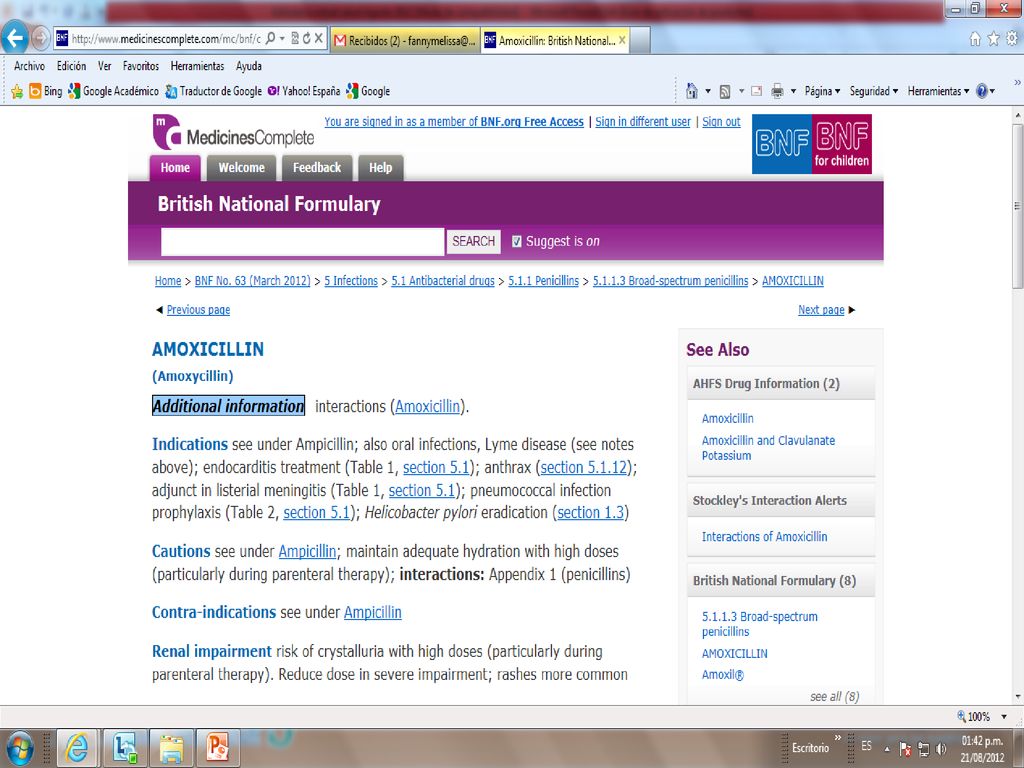This screenshot has height=768, width=1024.
Task: Open the gear Tools icon at top right
Action: click(1012, 39)
